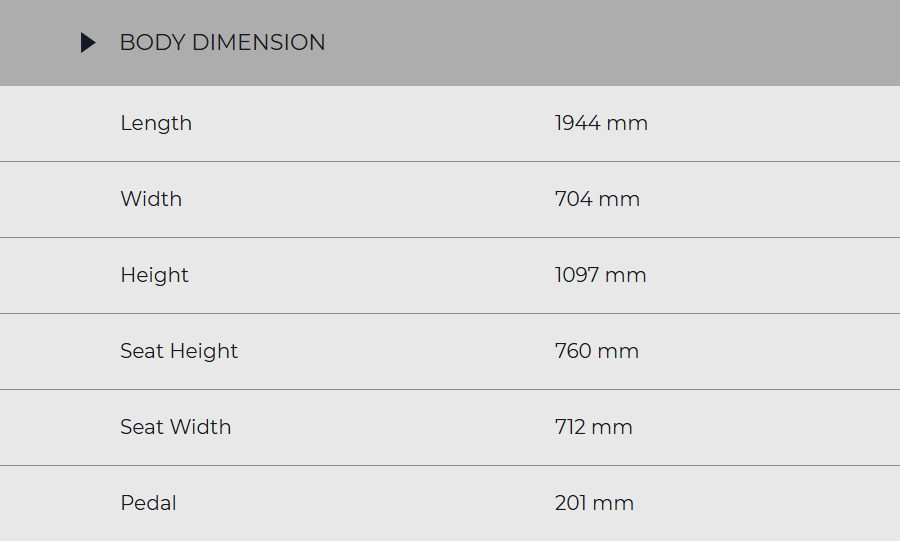Click the mm unit after 704

(x=620, y=199)
